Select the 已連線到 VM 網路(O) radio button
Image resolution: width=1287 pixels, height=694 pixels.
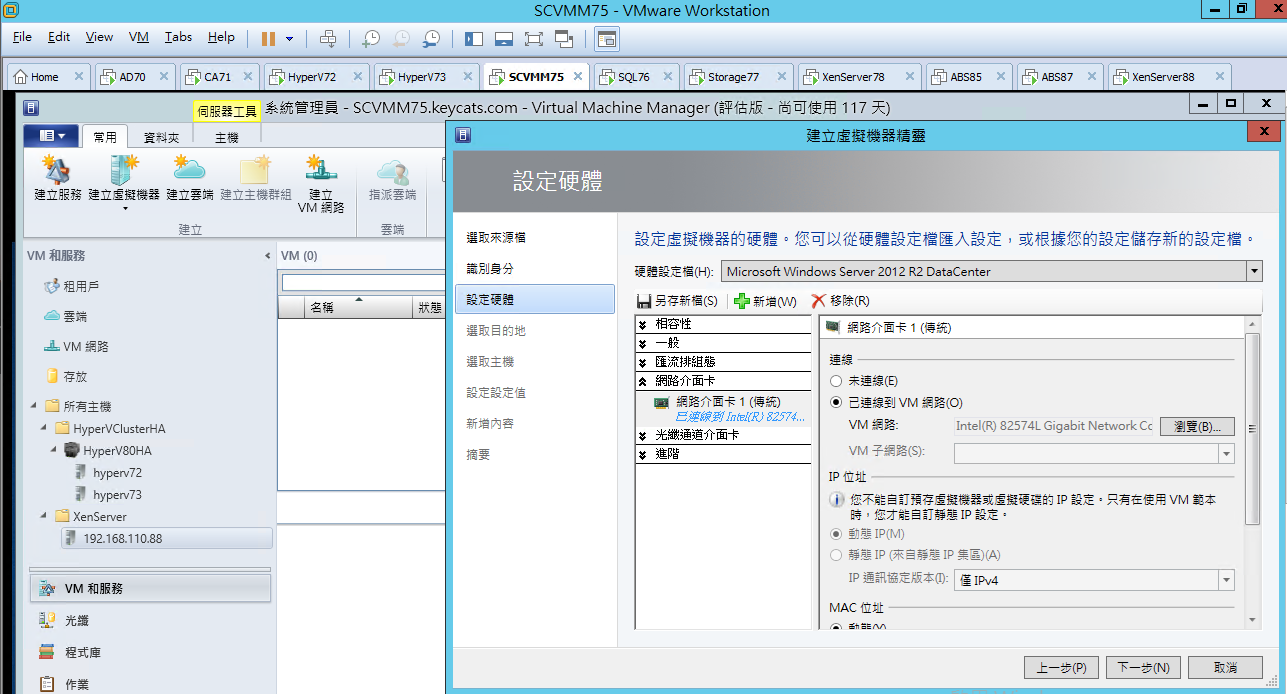tap(836, 402)
